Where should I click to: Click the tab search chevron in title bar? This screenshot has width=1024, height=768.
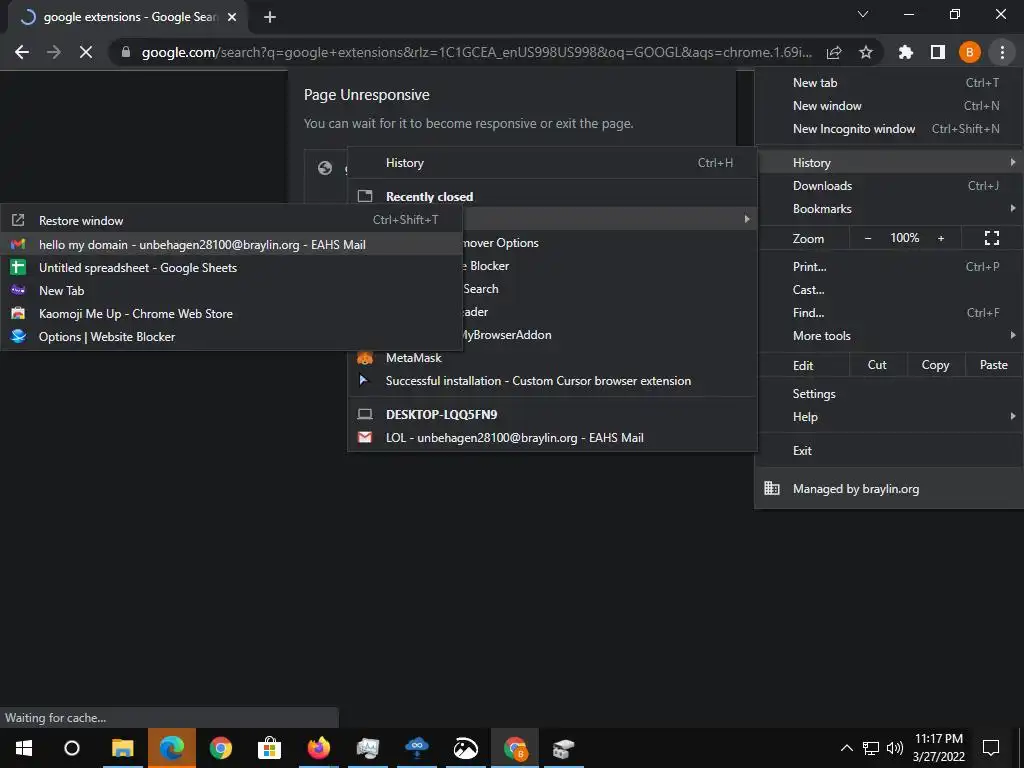point(863,14)
